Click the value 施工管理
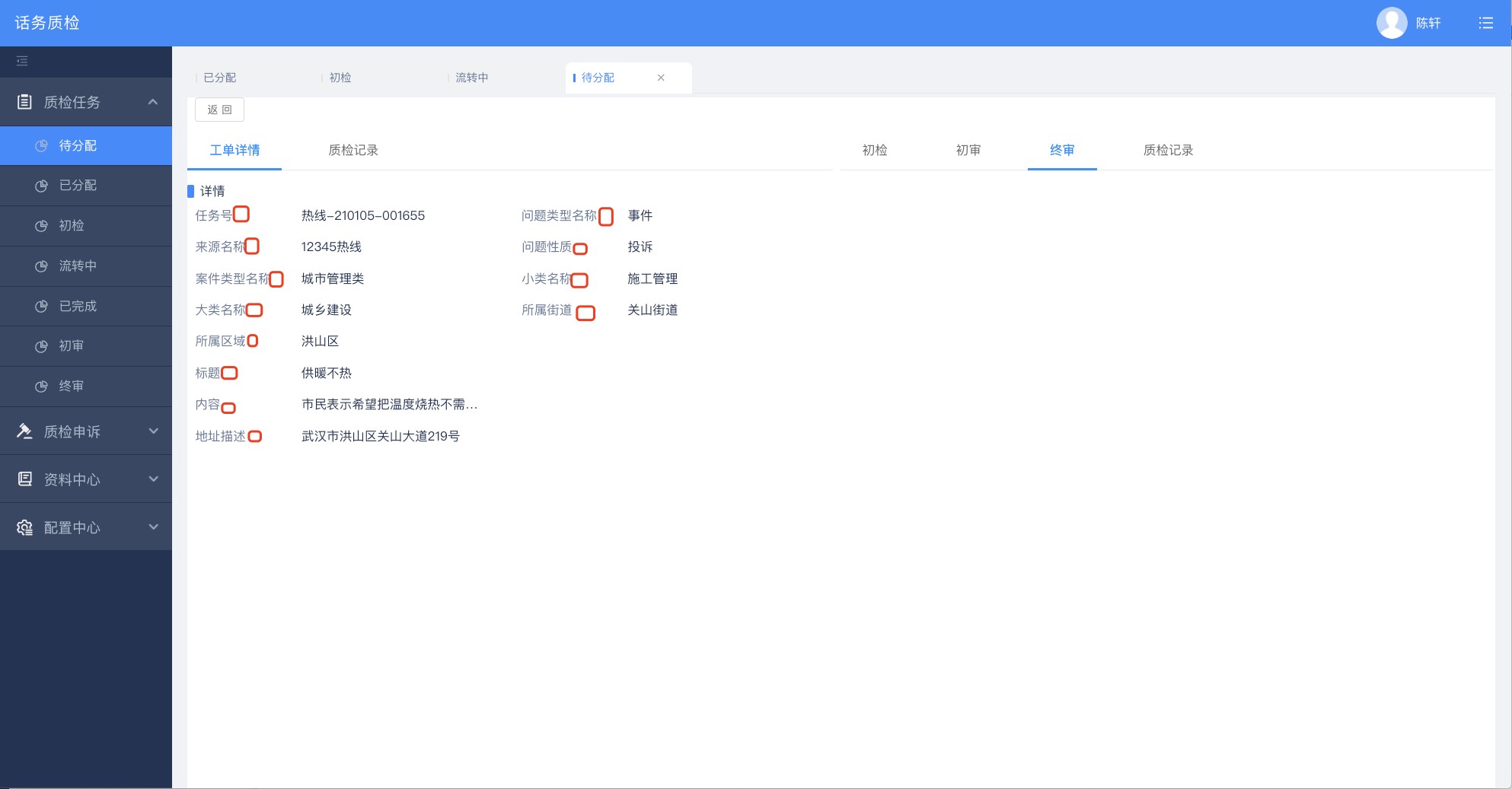1512x789 pixels. [x=652, y=278]
